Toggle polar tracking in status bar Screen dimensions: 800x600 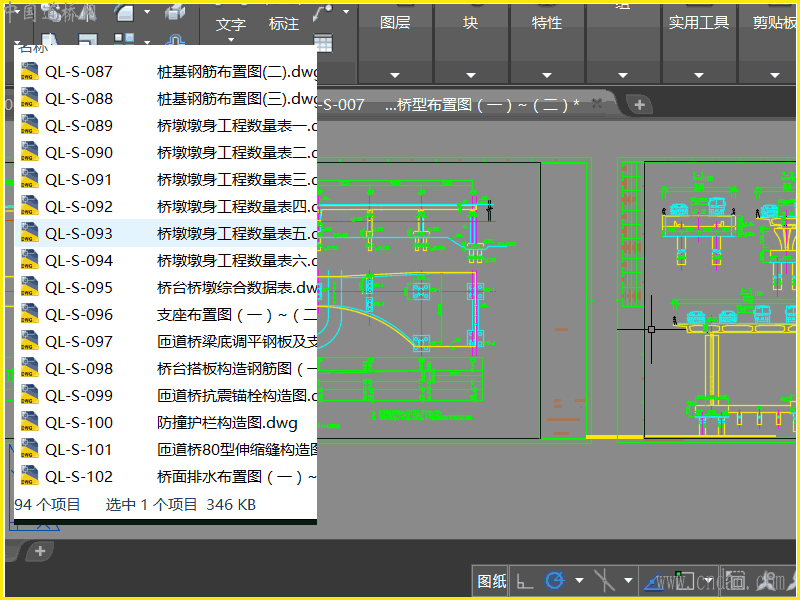[x=554, y=581]
